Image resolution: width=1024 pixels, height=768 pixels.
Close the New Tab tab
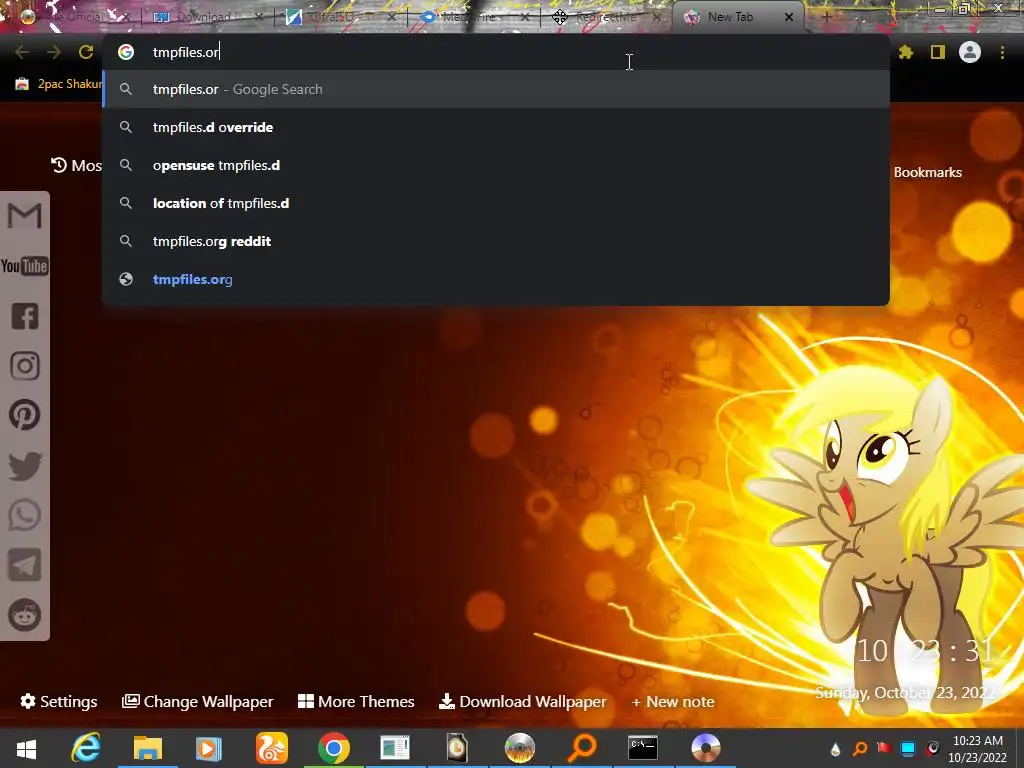(789, 18)
